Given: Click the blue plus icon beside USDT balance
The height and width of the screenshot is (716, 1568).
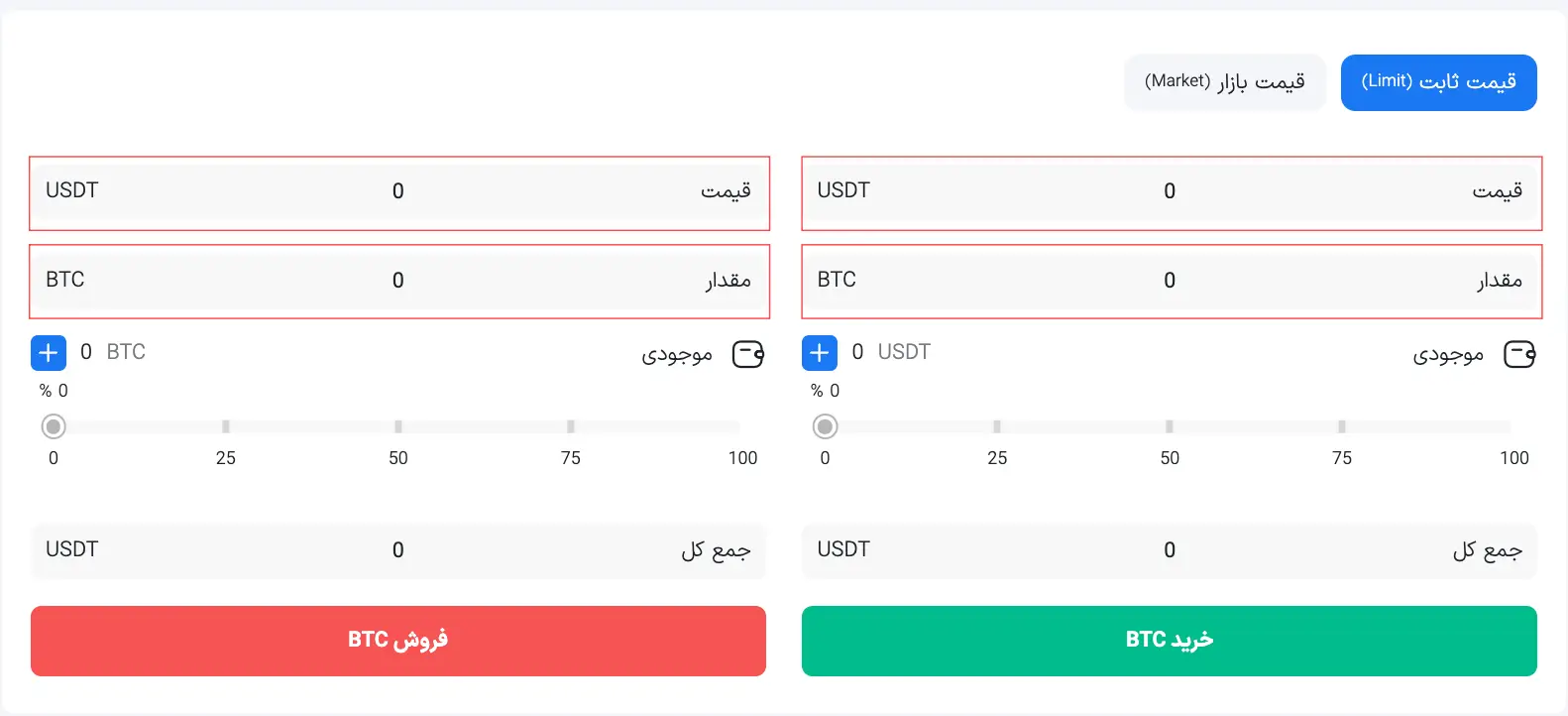Looking at the screenshot, I should (x=820, y=352).
